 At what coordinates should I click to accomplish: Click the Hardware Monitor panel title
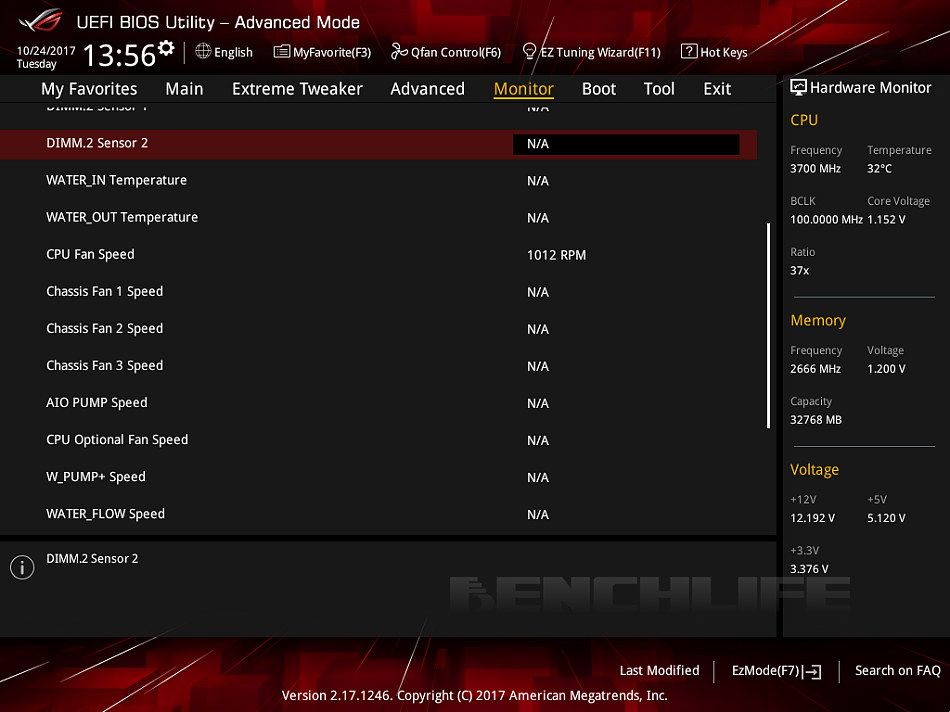[x=870, y=88]
